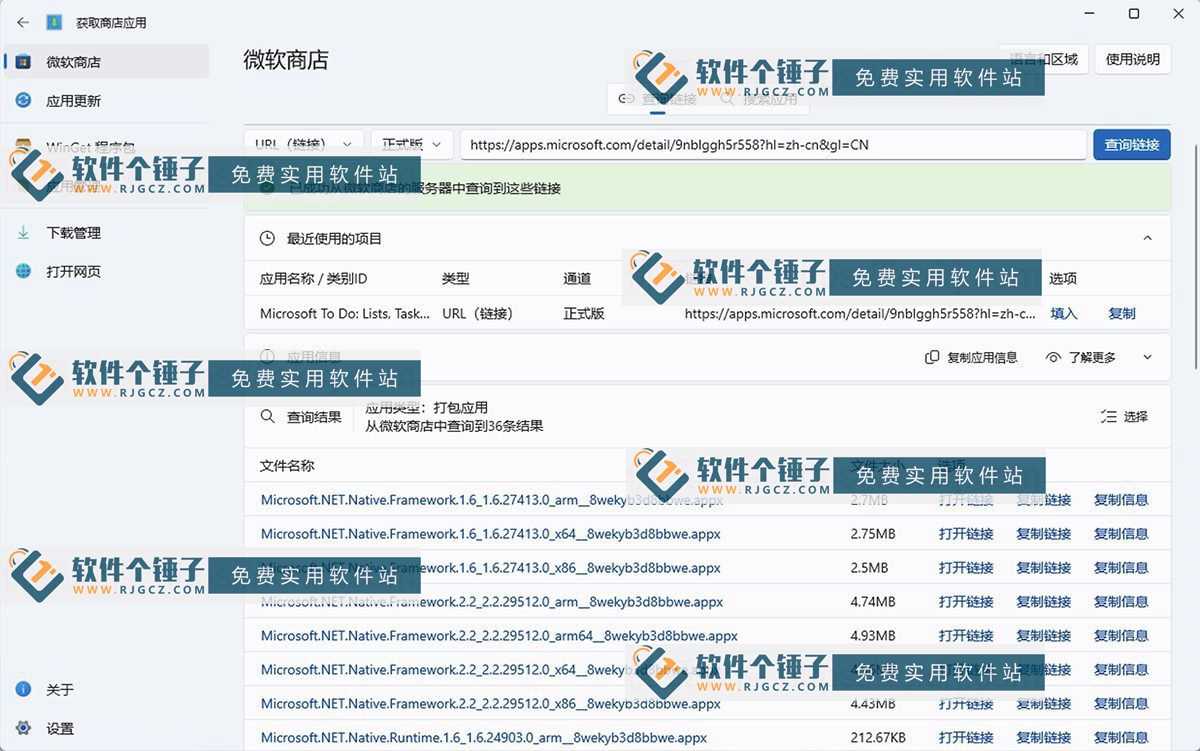Click 复制信息 for Framework.2.2 x64 file

point(1121,670)
